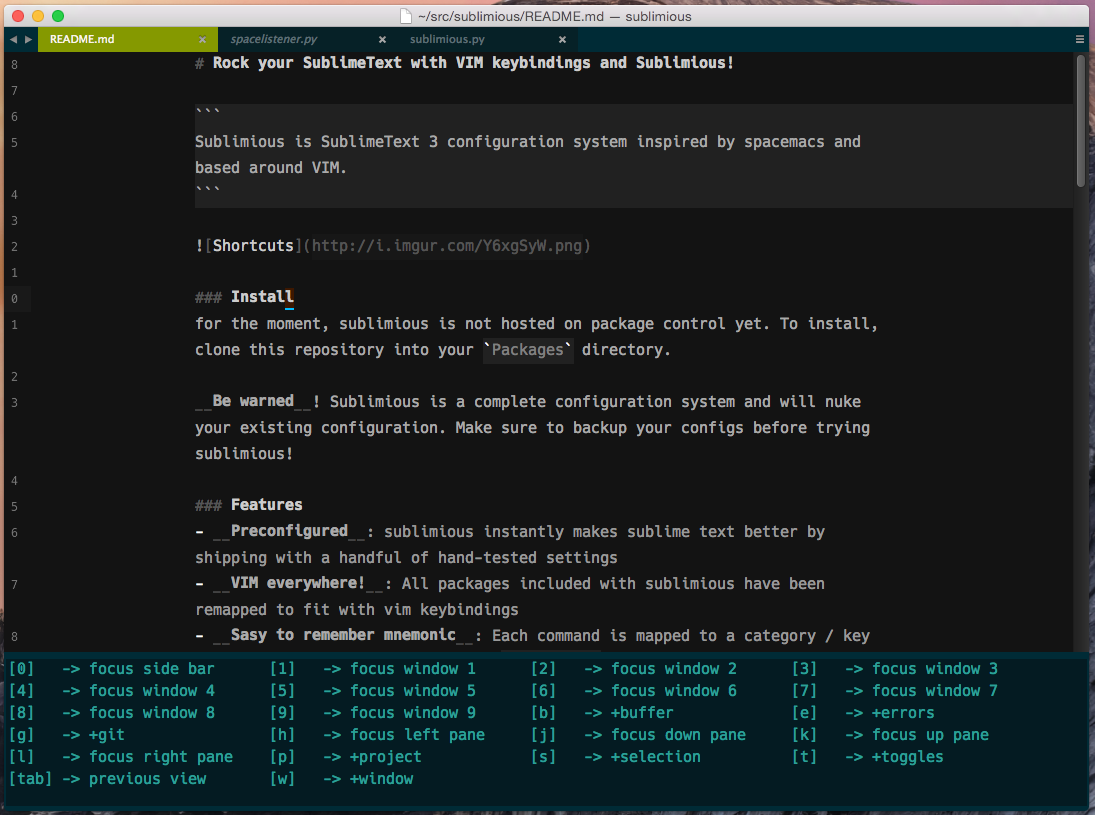Screen dimensions: 1095x815
Task: Click the '[7] -> focus window 7' entry
Action: click(895, 691)
